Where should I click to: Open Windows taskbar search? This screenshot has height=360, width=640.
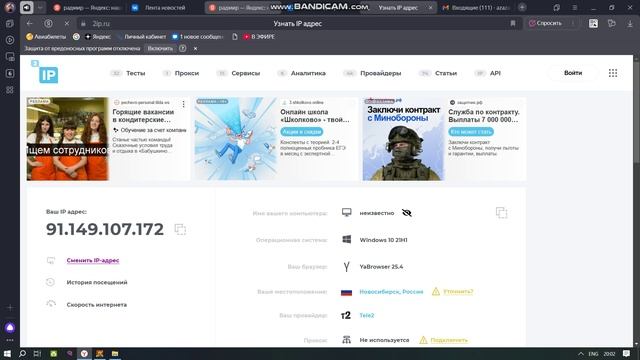tap(22, 353)
